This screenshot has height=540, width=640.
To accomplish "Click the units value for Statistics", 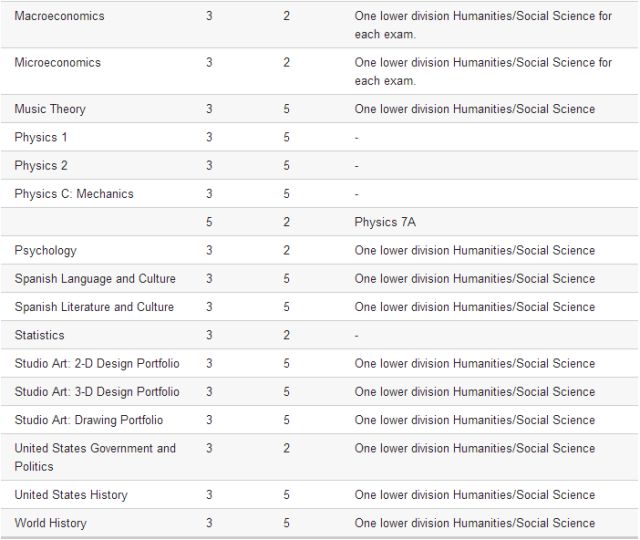I will click(x=287, y=335).
